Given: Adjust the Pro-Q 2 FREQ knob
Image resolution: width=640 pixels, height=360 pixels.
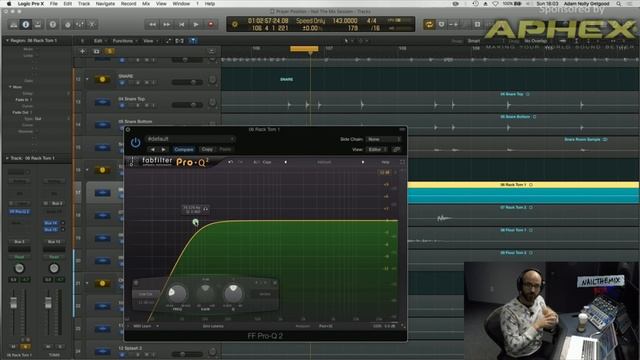Looking at the screenshot, I should 177,293.
